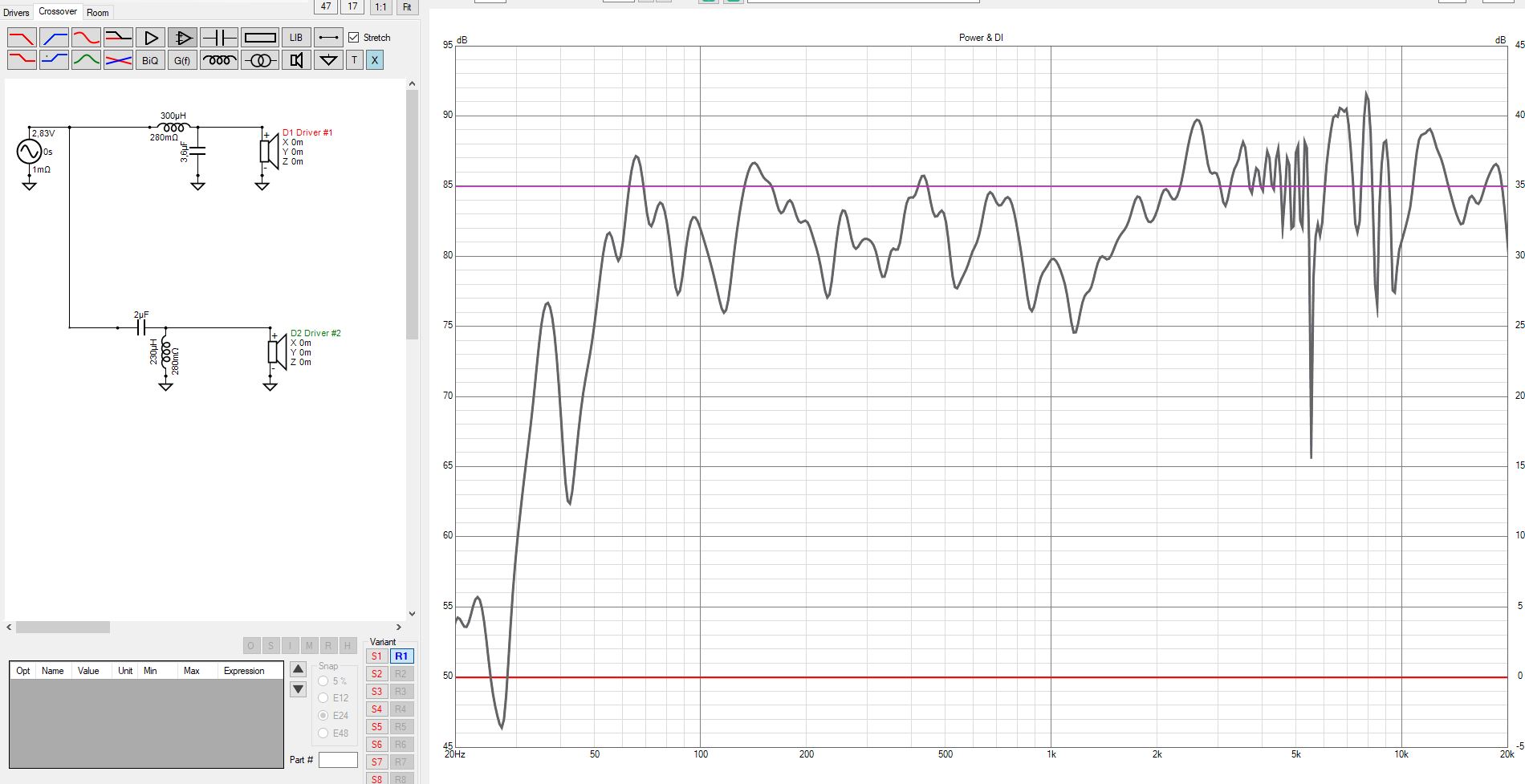1525x784 pixels.
Task: Select the black-and-red shelving filter icon
Action: pos(118,38)
